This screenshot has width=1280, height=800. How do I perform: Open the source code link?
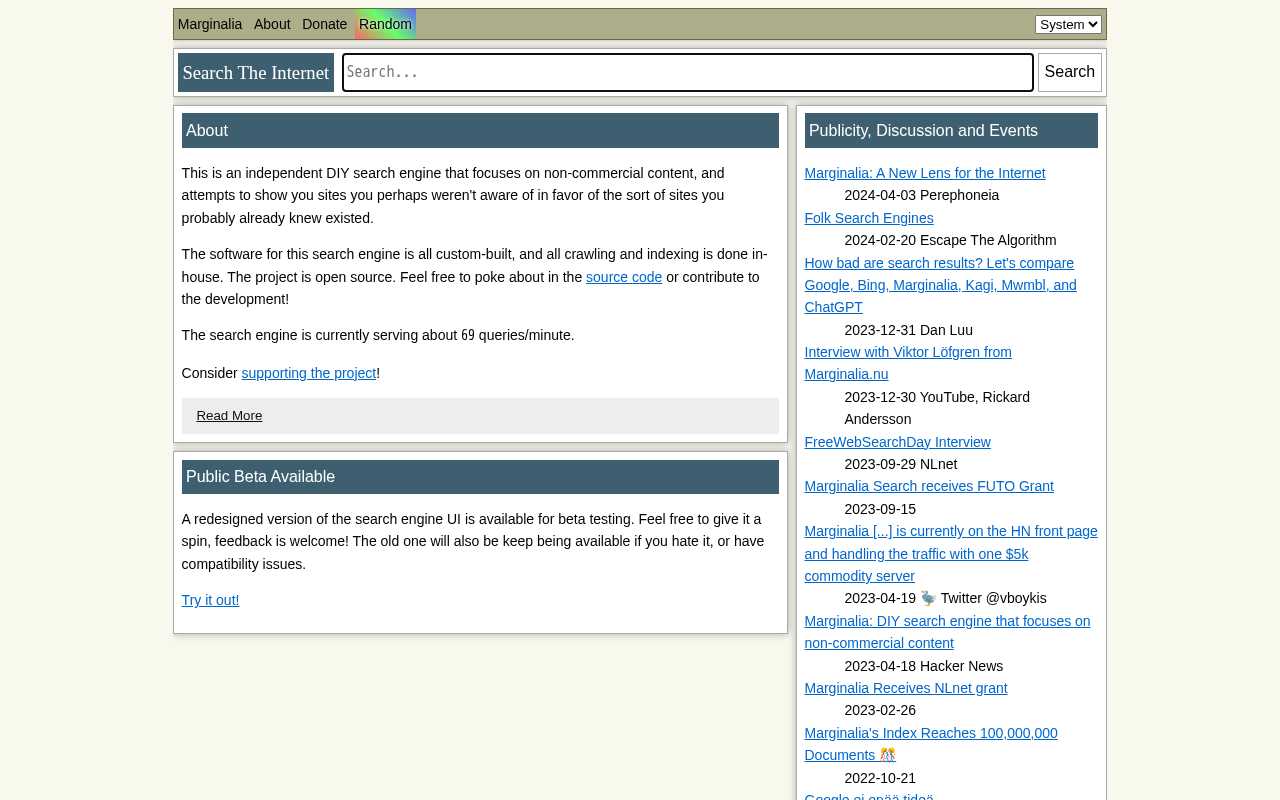click(623, 277)
